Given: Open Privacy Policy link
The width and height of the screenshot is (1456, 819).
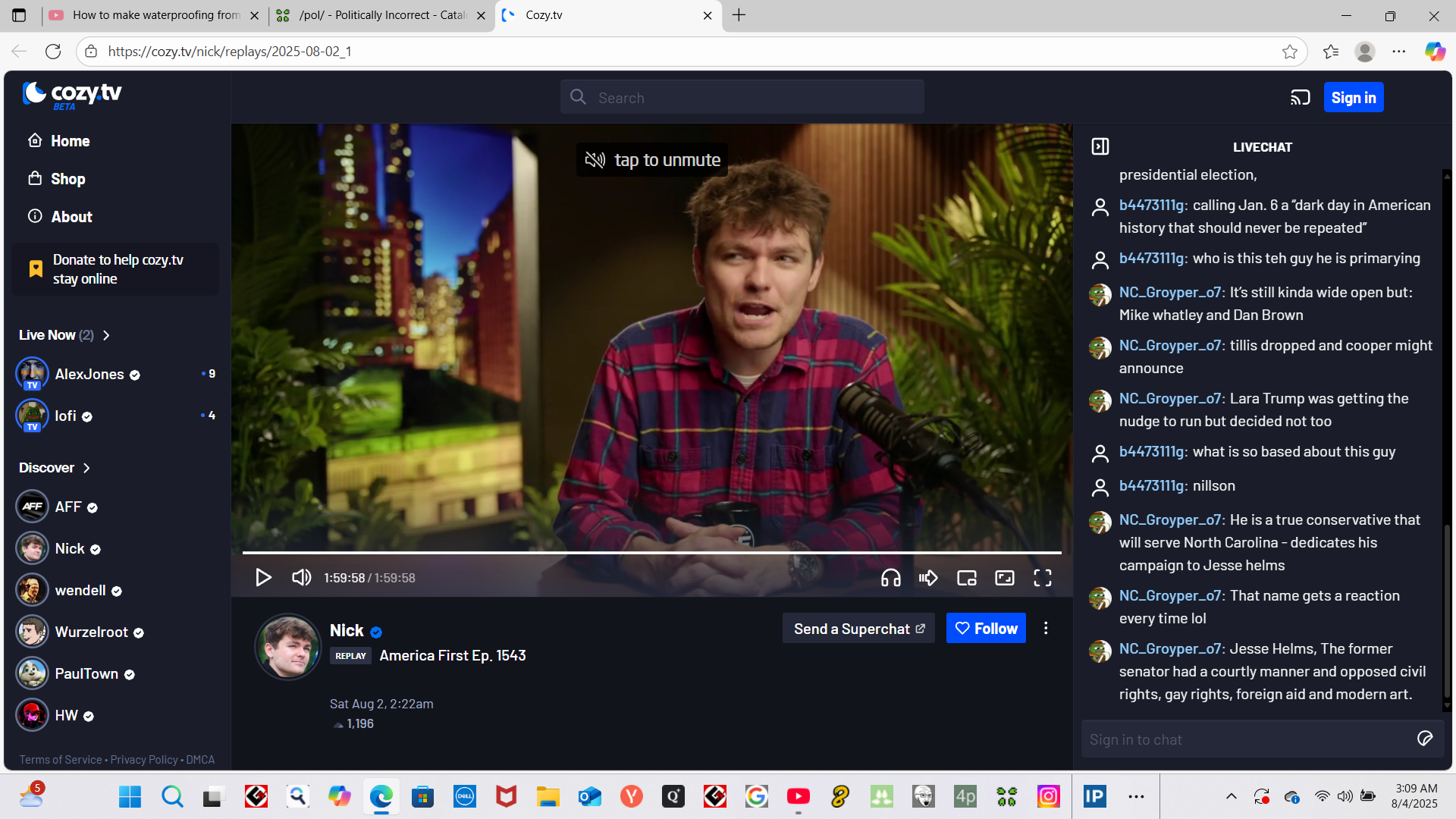Looking at the screenshot, I should pos(144,760).
